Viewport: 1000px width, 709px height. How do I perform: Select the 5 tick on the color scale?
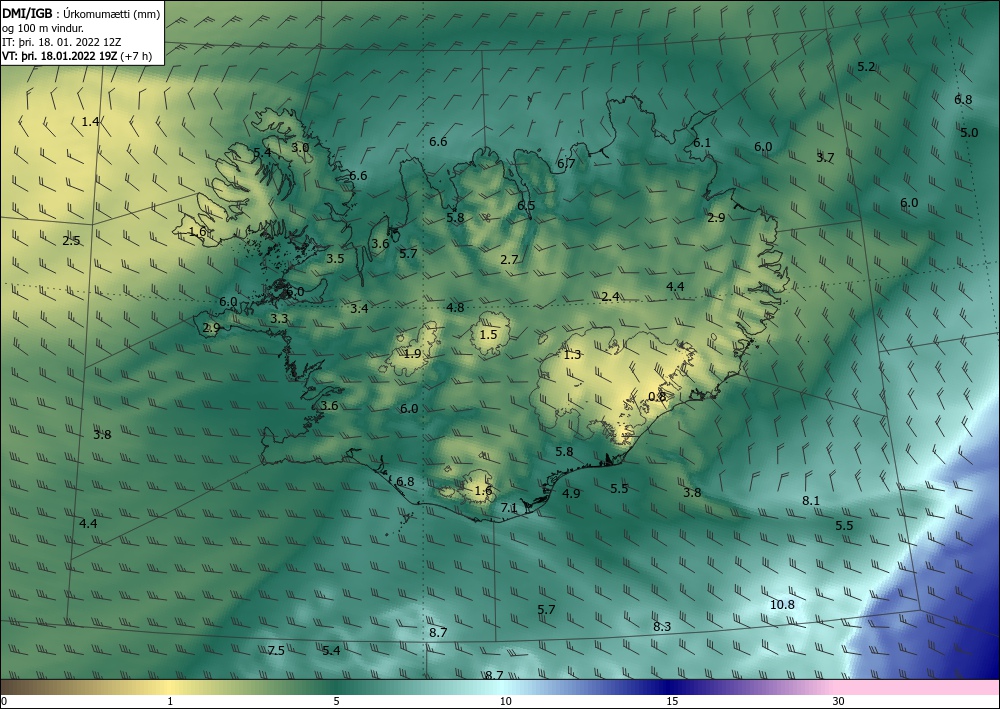pos(336,702)
